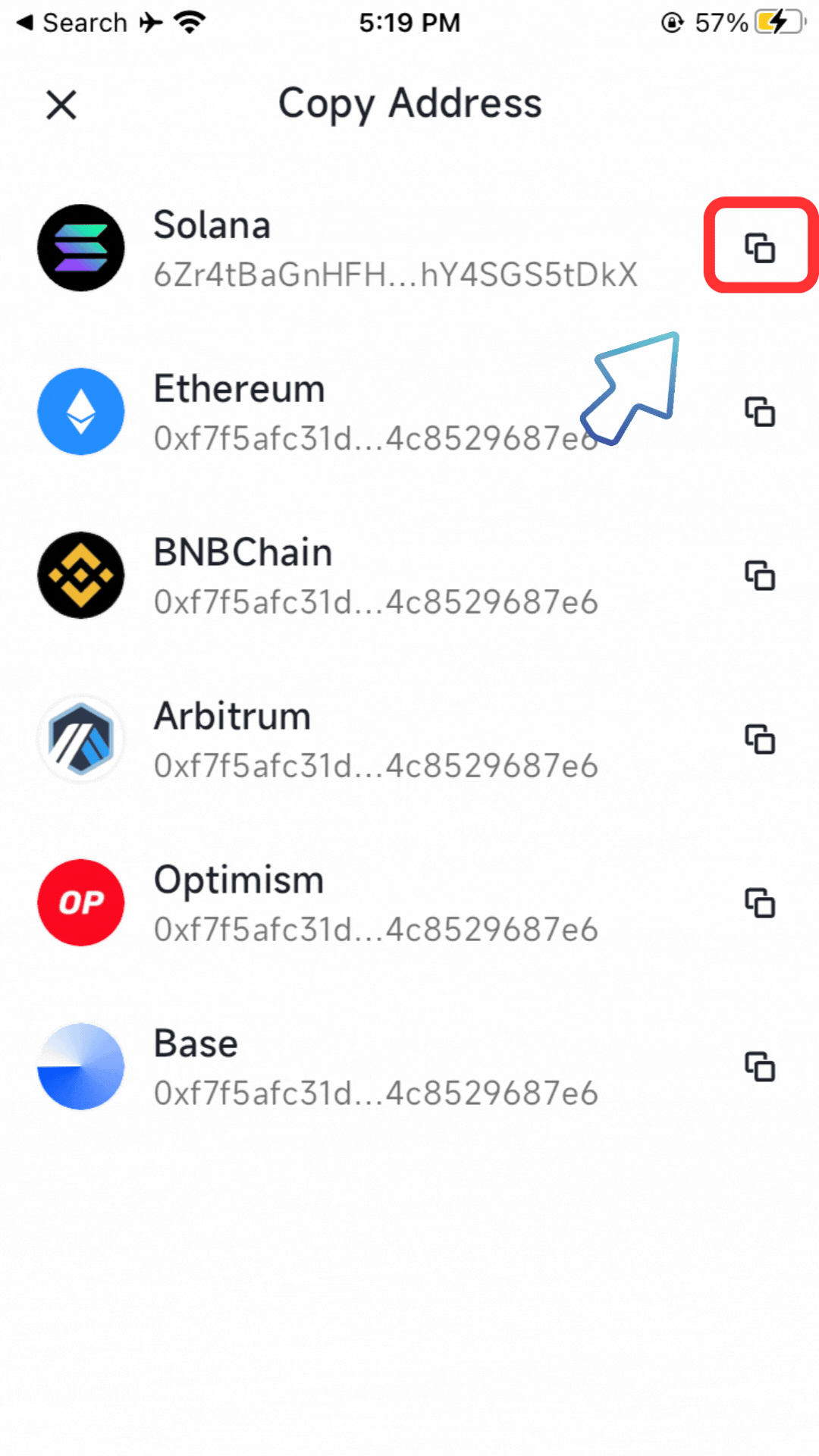The height and width of the screenshot is (1456, 819).
Task: Copy the Solana address
Action: click(x=760, y=247)
